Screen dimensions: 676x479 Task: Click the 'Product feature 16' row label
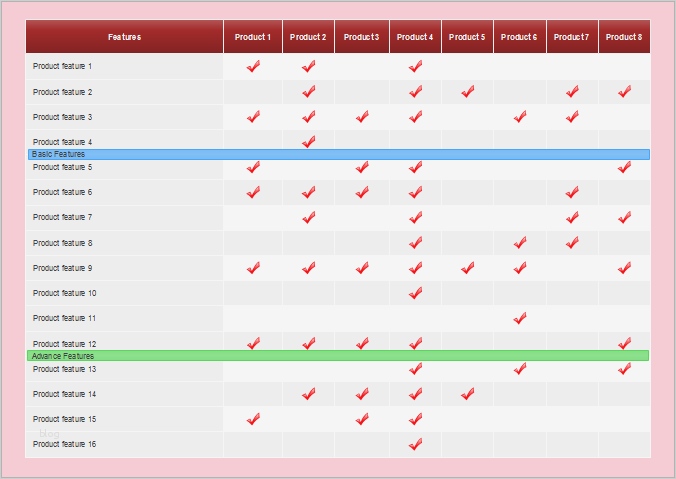(64, 444)
